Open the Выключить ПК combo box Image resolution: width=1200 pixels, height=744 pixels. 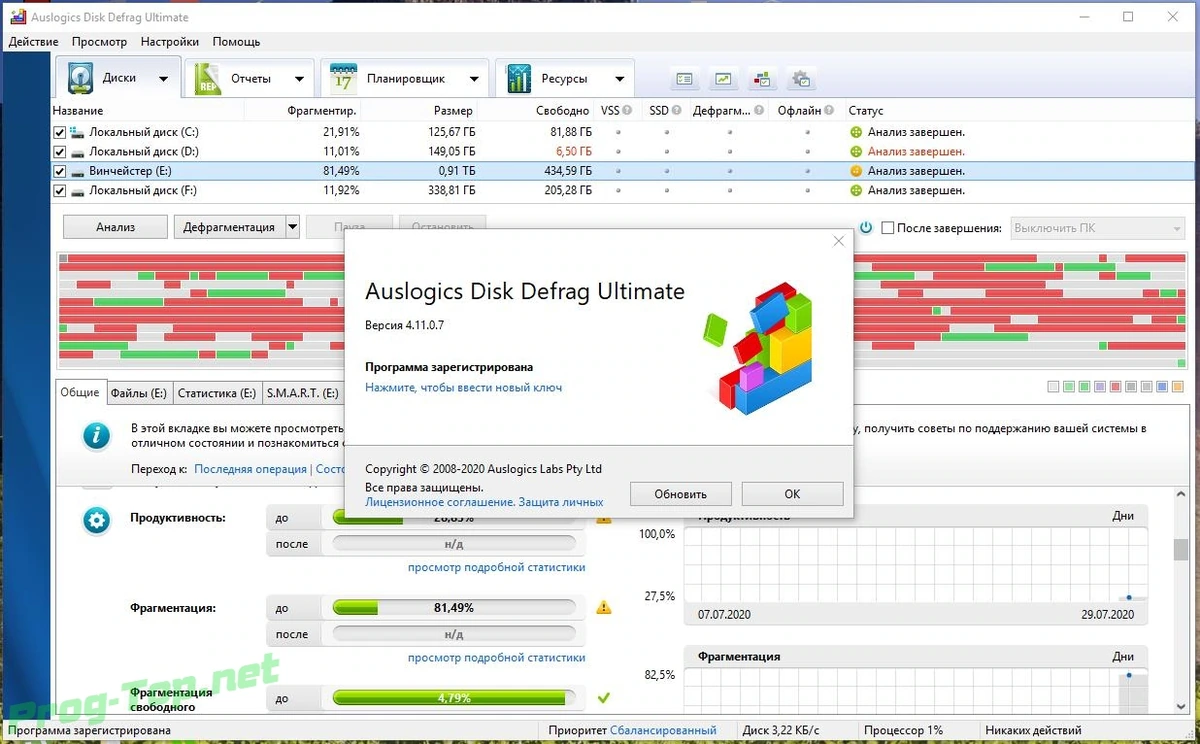[1097, 228]
